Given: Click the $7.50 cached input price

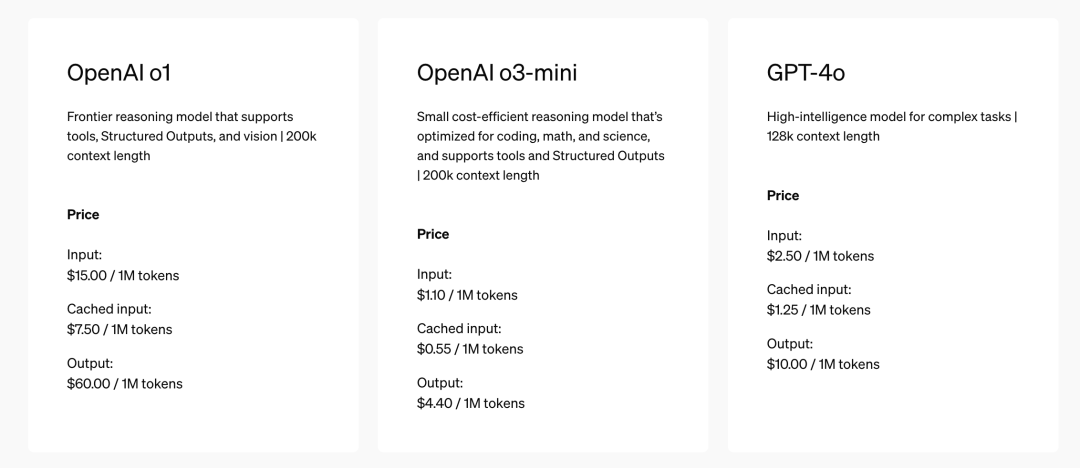Looking at the screenshot, I should pos(119,329).
